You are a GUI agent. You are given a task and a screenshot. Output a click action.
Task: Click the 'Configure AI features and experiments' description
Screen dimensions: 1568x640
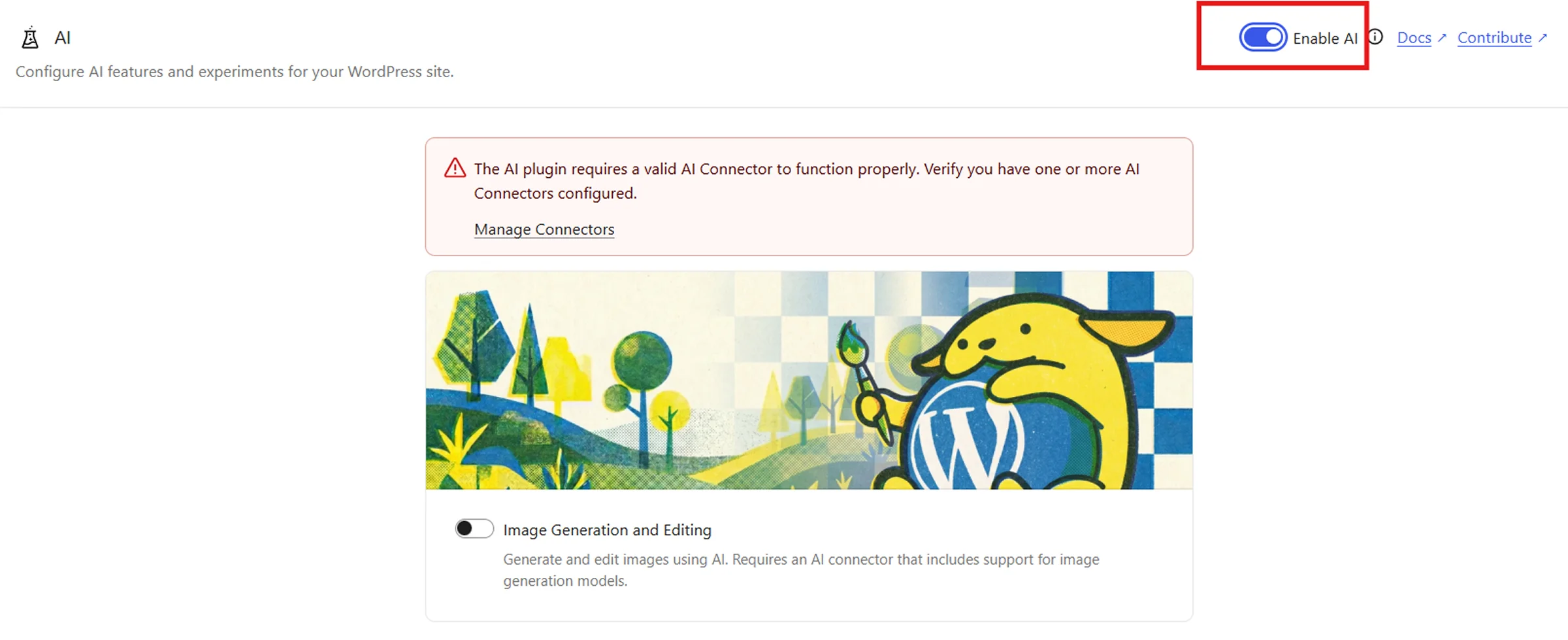(235, 72)
